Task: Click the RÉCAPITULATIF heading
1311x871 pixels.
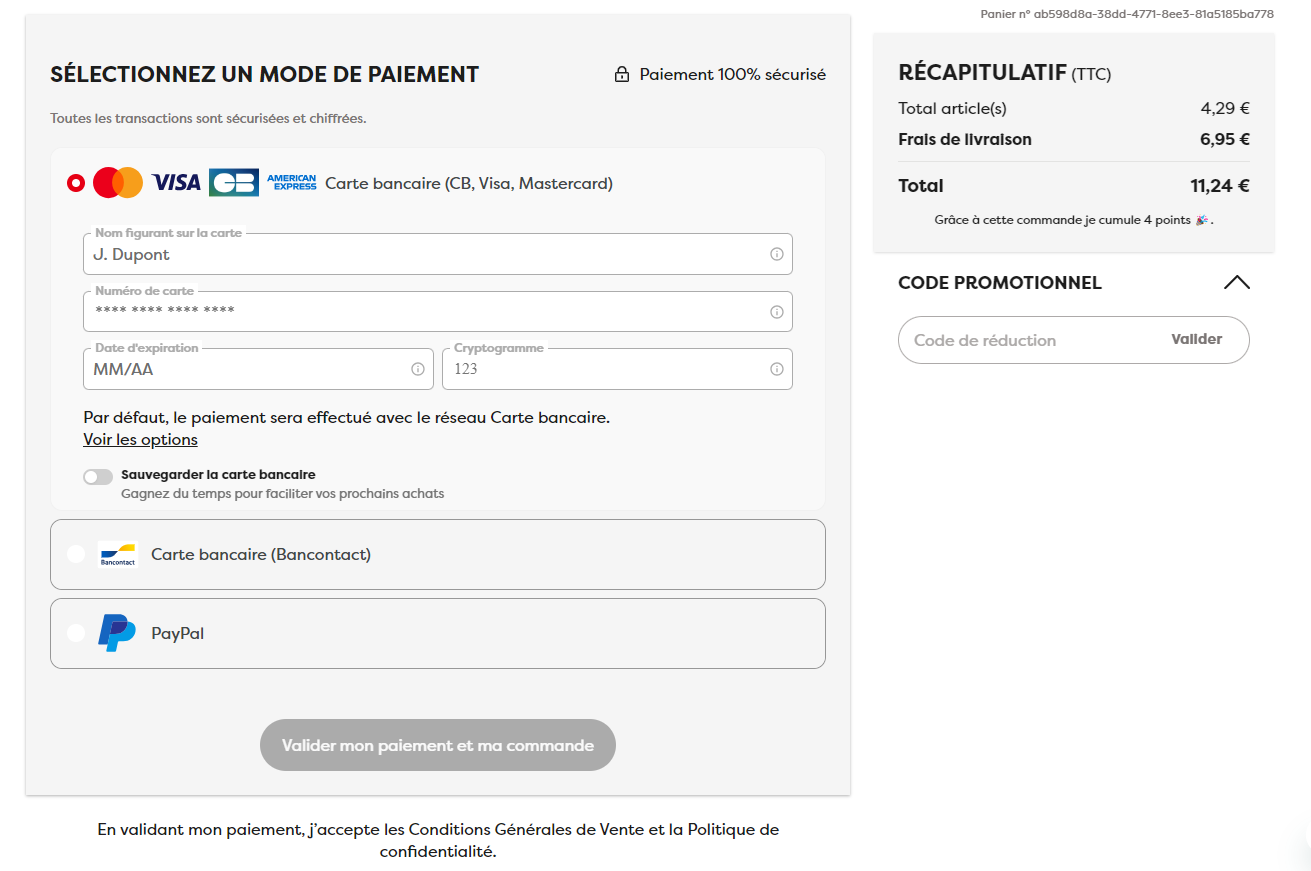Action: (x=982, y=73)
